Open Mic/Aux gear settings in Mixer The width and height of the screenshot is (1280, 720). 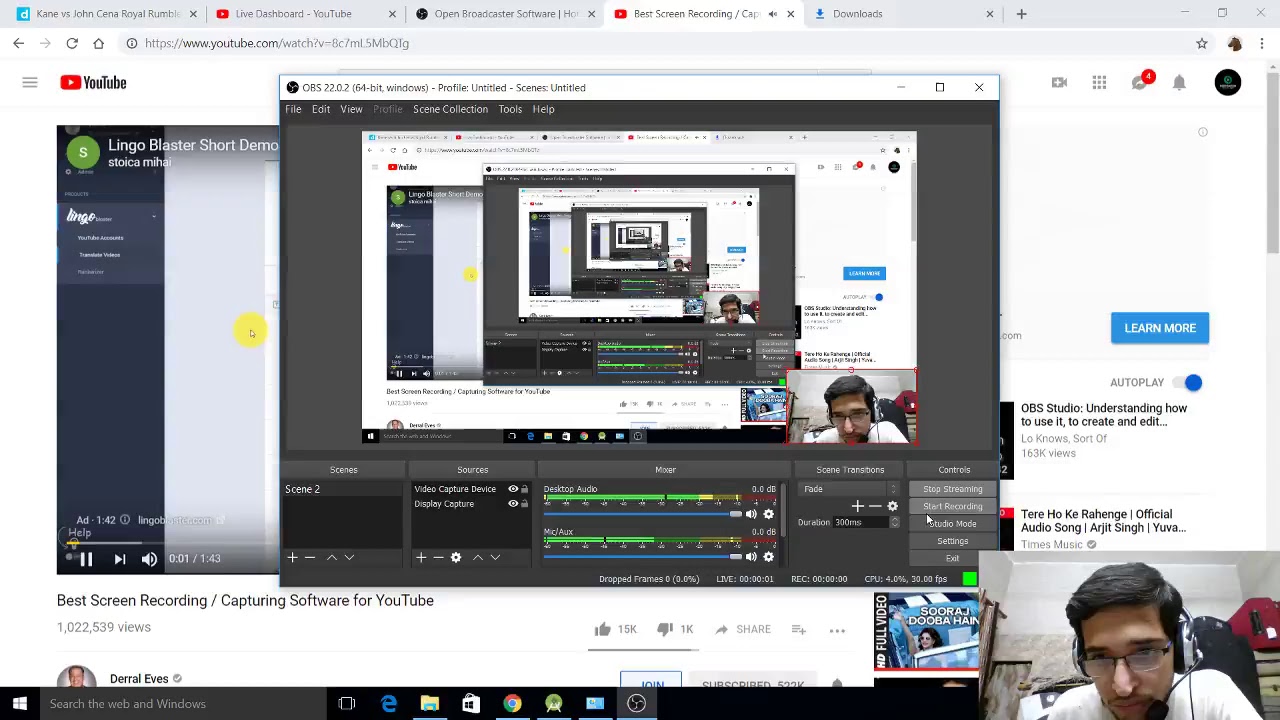click(768, 557)
